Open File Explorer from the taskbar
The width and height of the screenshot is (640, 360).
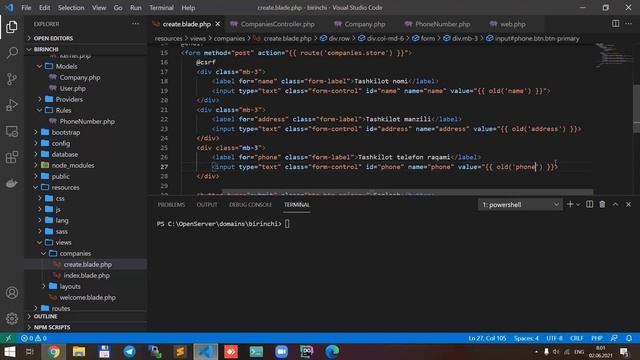pos(79,351)
